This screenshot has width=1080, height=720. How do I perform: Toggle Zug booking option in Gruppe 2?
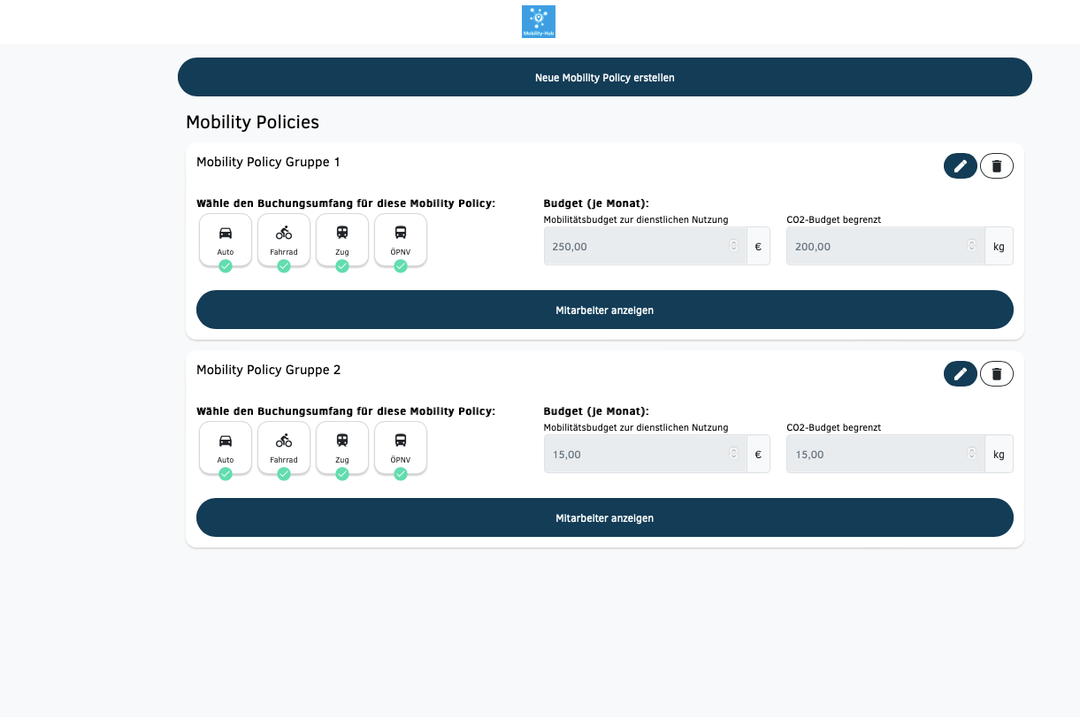point(342,449)
